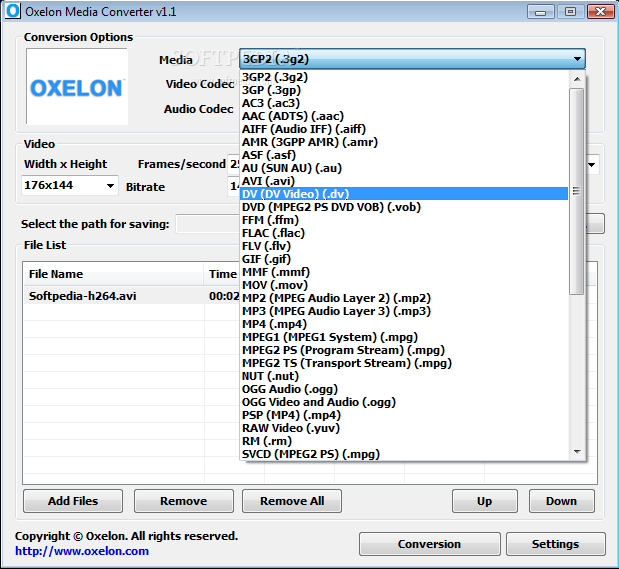Choose FLV (.flv) format
The width and height of the screenshot is (619, 569).
coord(404,246)
